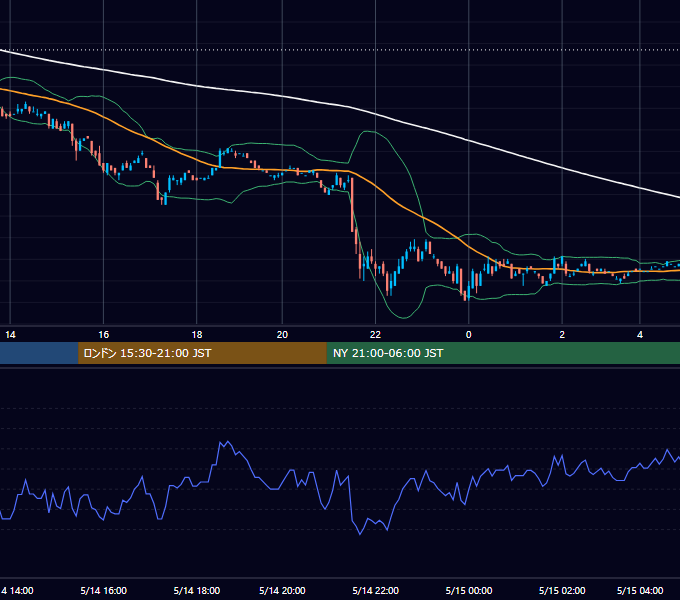The width and height of the screenshot is (680, 600).
Task: Click the oscillator low point near 21:40
Action: [x=360, y=534]
